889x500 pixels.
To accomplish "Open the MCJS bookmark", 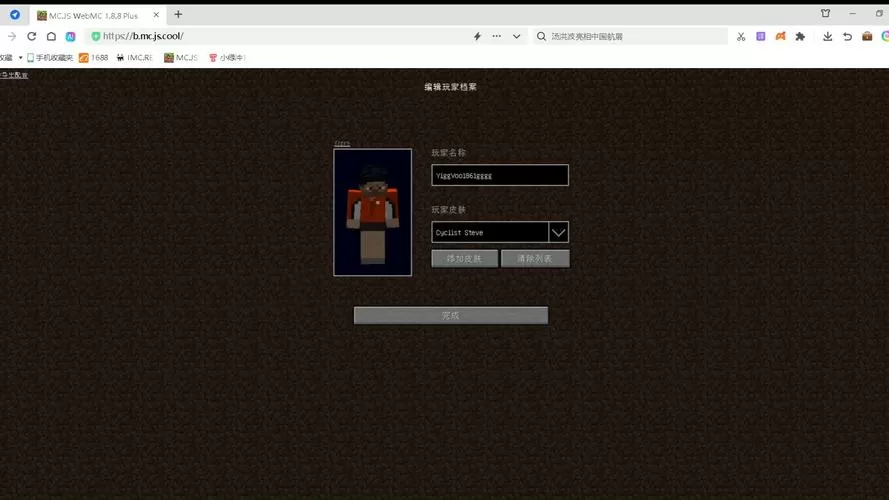I will click(181, 57).
